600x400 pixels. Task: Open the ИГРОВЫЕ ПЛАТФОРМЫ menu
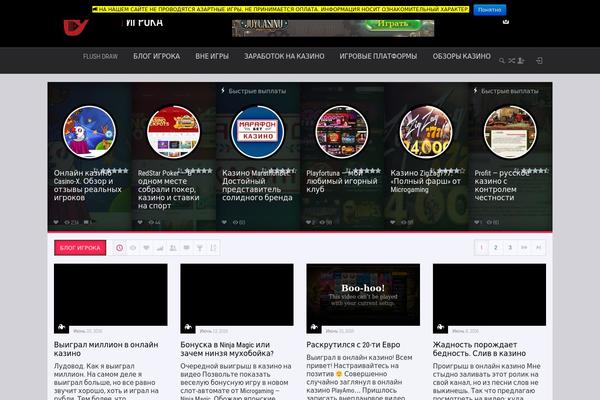378,56
